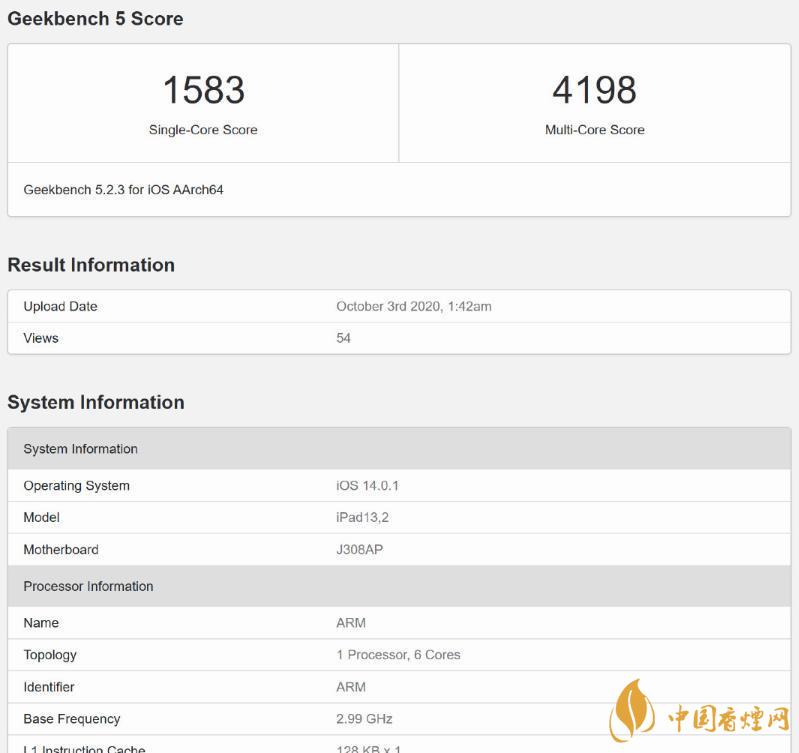Viewport: 799px width, 753px height.
Task: Select the J308AP motherboard value
Action: point(359,550)
